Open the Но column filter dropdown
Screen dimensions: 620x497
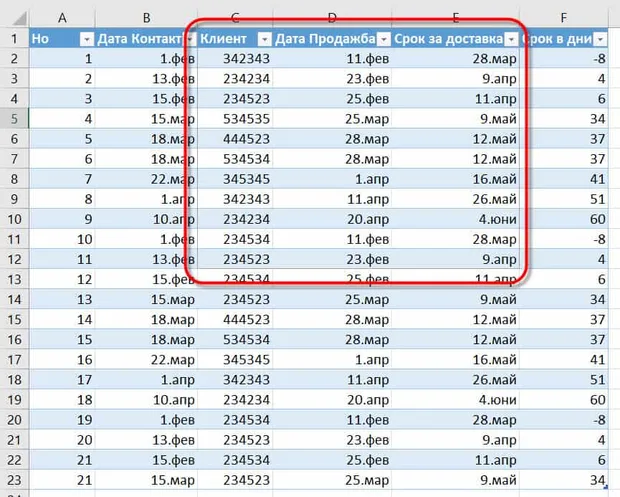[x=87, y=39]
